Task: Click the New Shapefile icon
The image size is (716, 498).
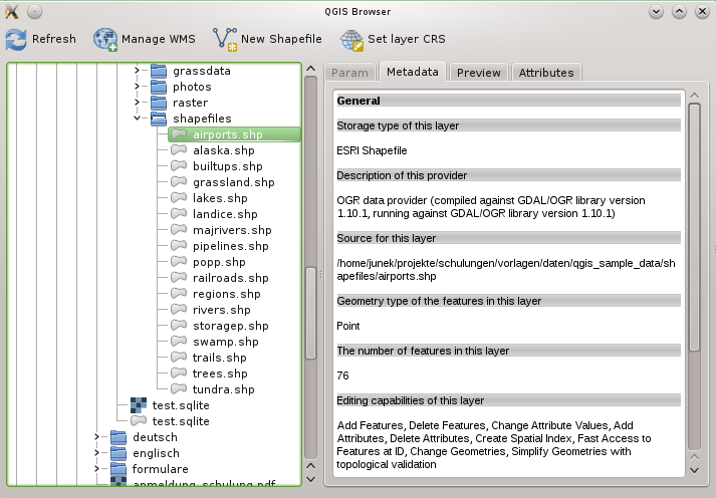Action: coord(225,39)
